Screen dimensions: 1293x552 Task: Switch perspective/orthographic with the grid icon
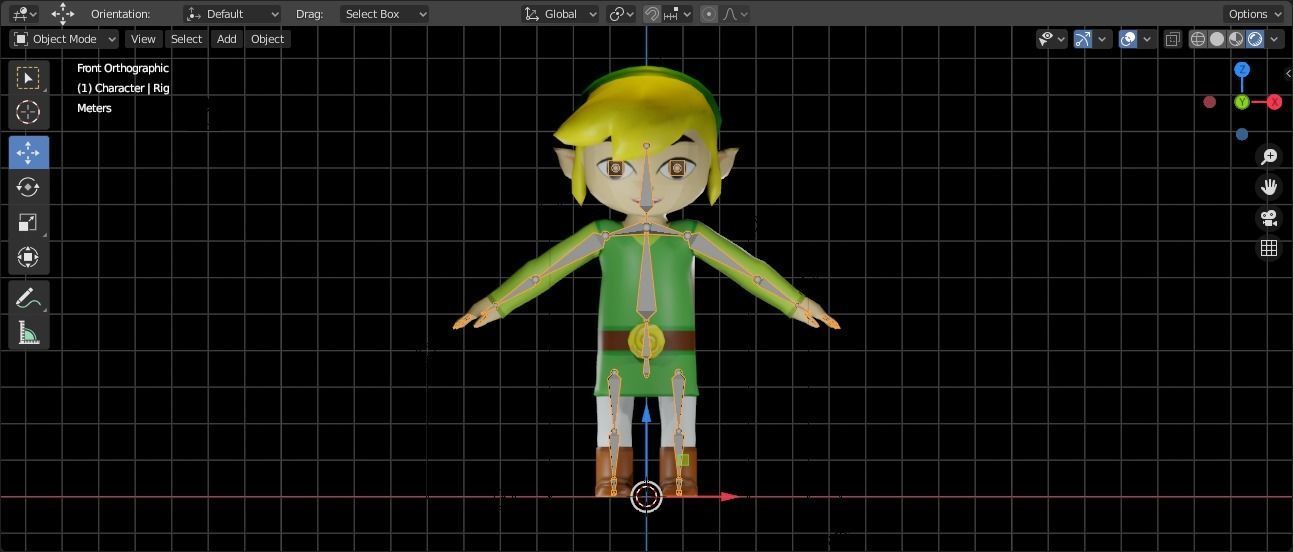(x=1269, y=248)
